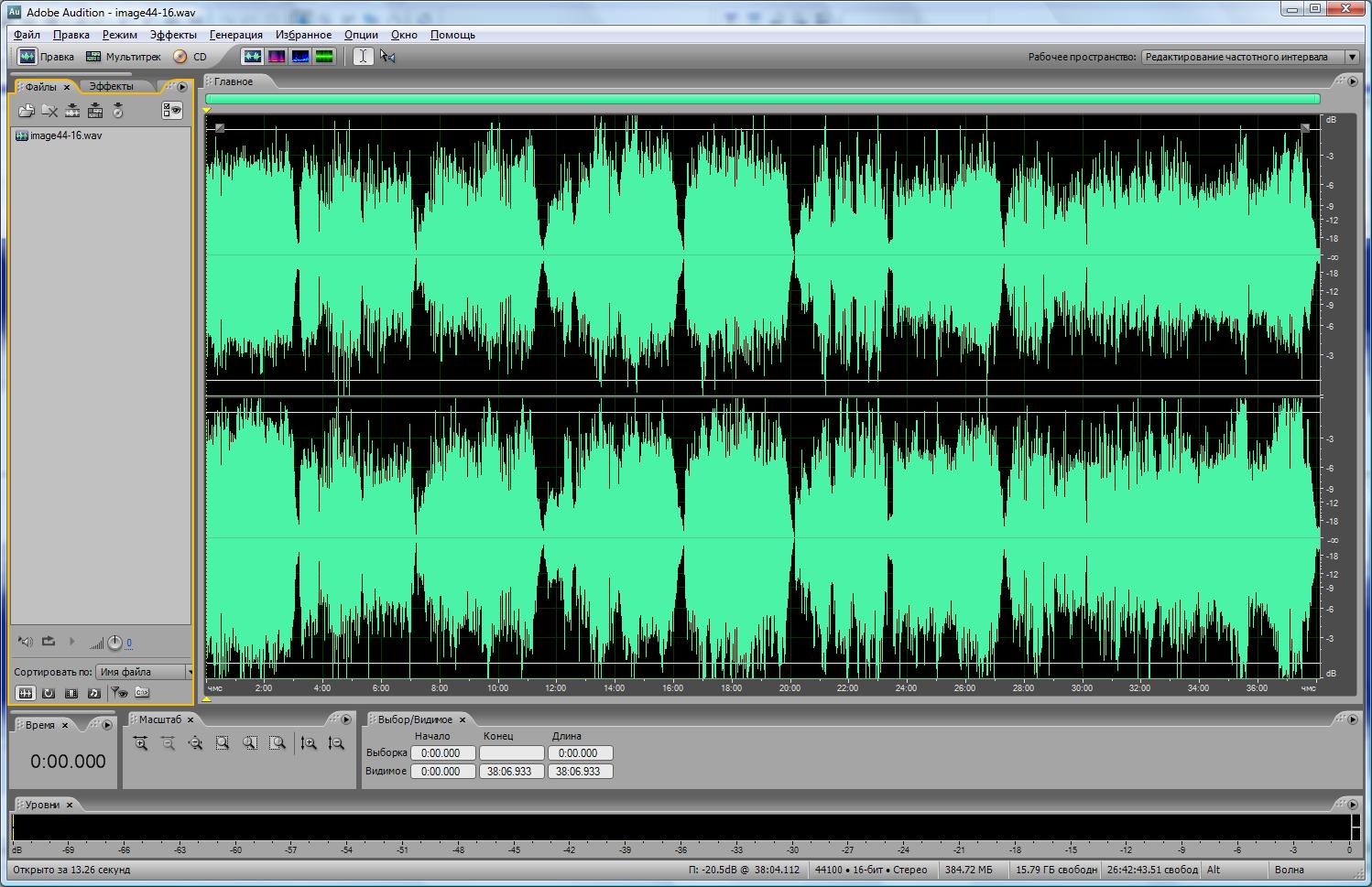The height and width of the screenshot is (887, 1372).
Task: Switch to CD view
Action: pyautogui.click(x=191, y=57)
